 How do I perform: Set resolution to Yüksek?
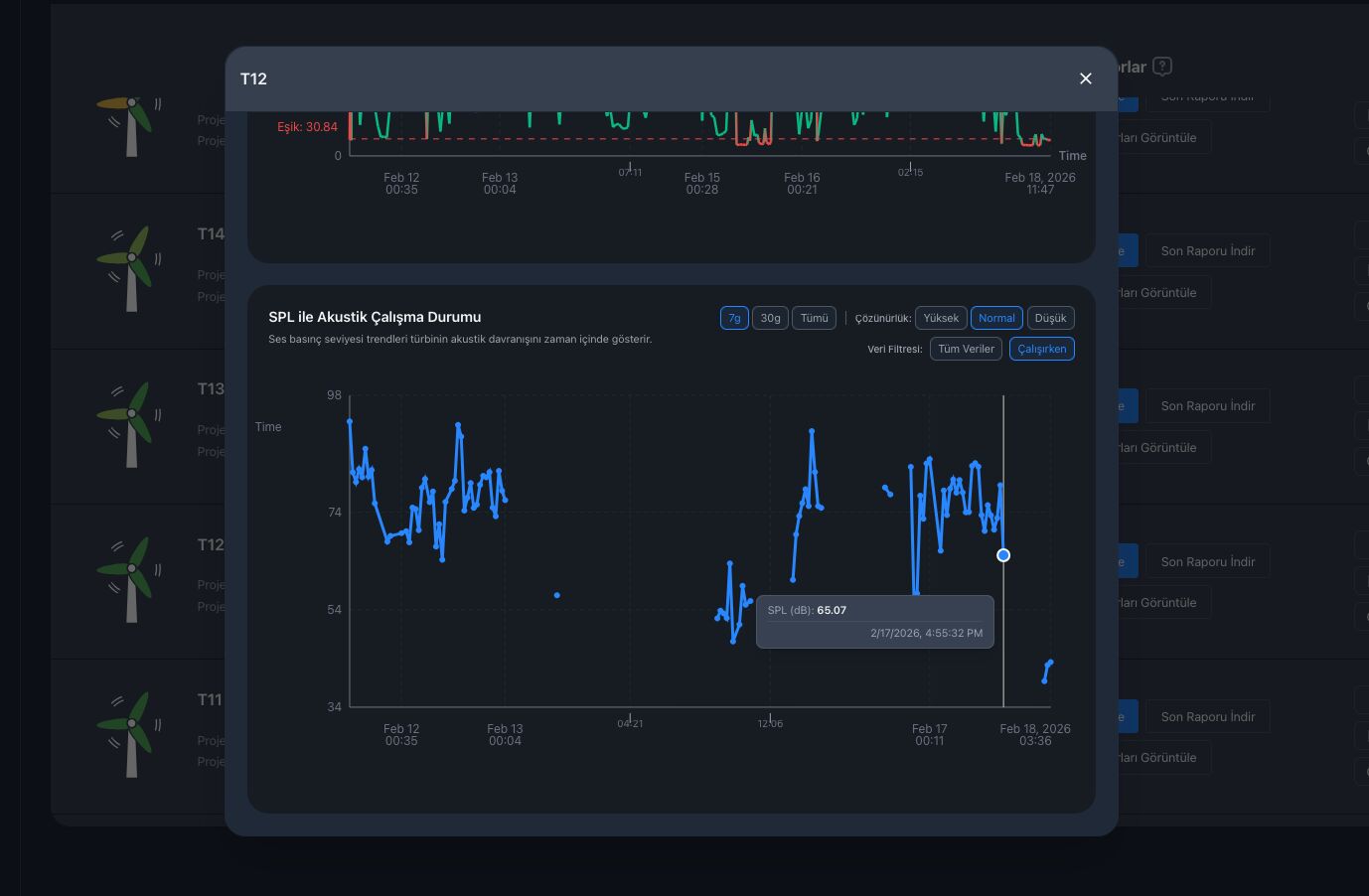click(x=941, y=318)
